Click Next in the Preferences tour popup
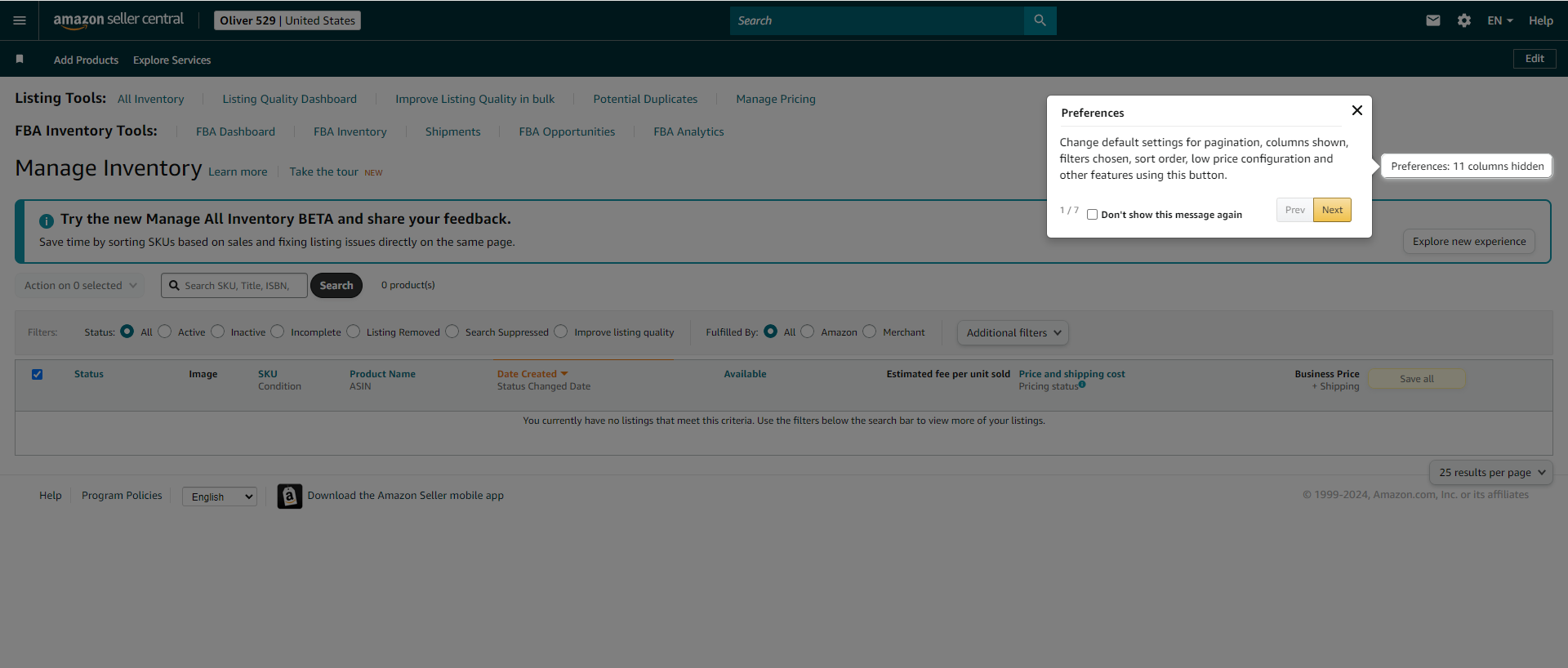Viewport: 1568px width, 668px height. 1332,210
